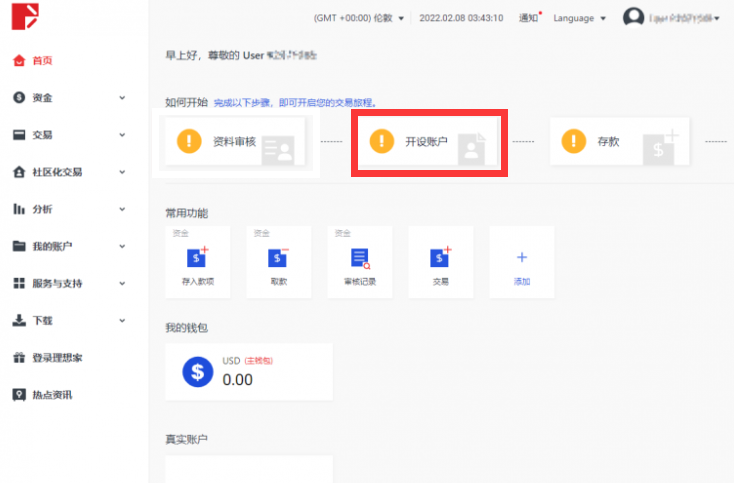Expand the 我的账户 sidebar menu

click(70, 246)
